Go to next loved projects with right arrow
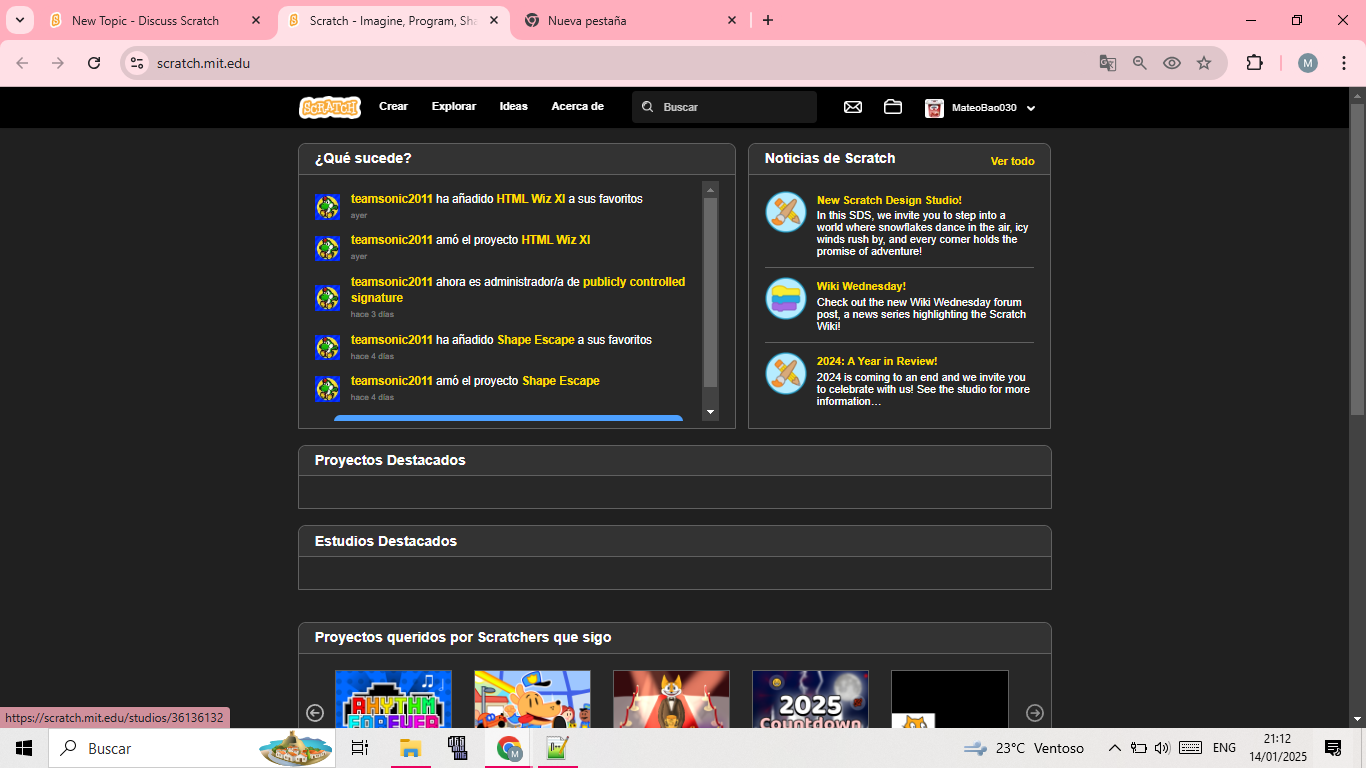This screenshot has height=768, width=1366. tap(1035, 713)
